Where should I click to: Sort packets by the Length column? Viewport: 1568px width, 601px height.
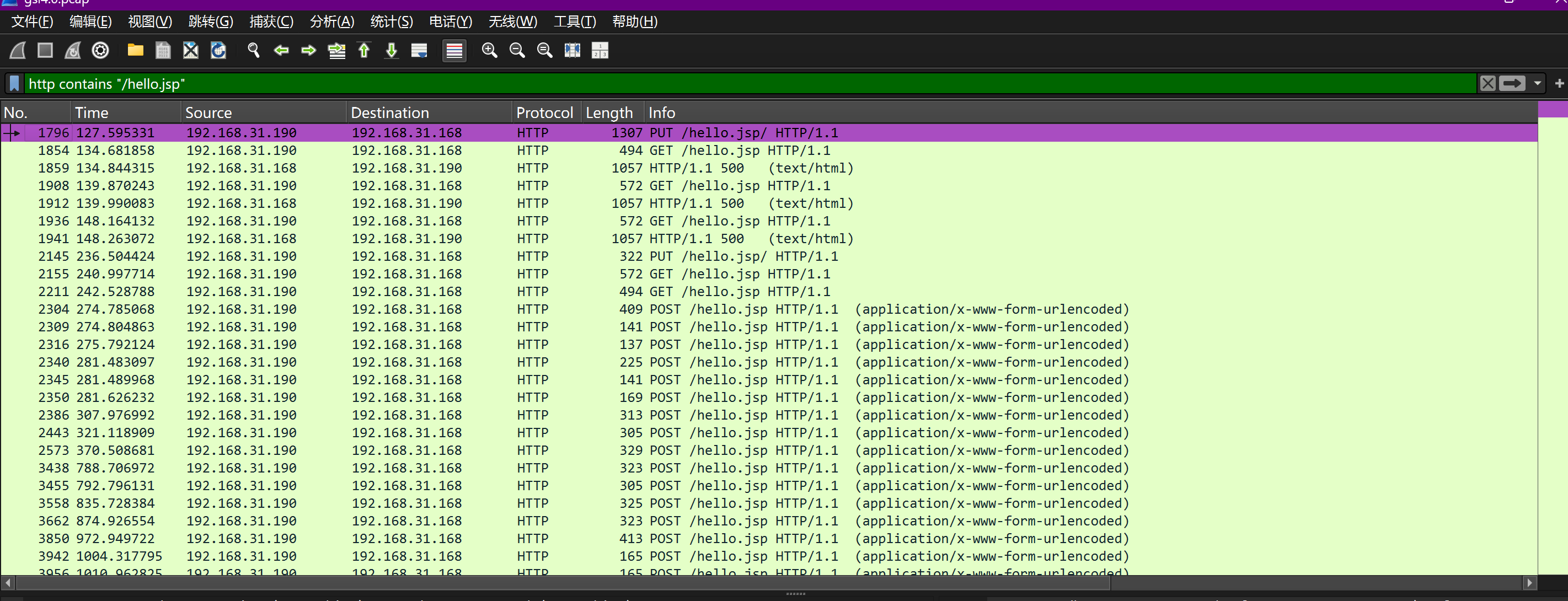pyautogui.click(x=609, y=112)
